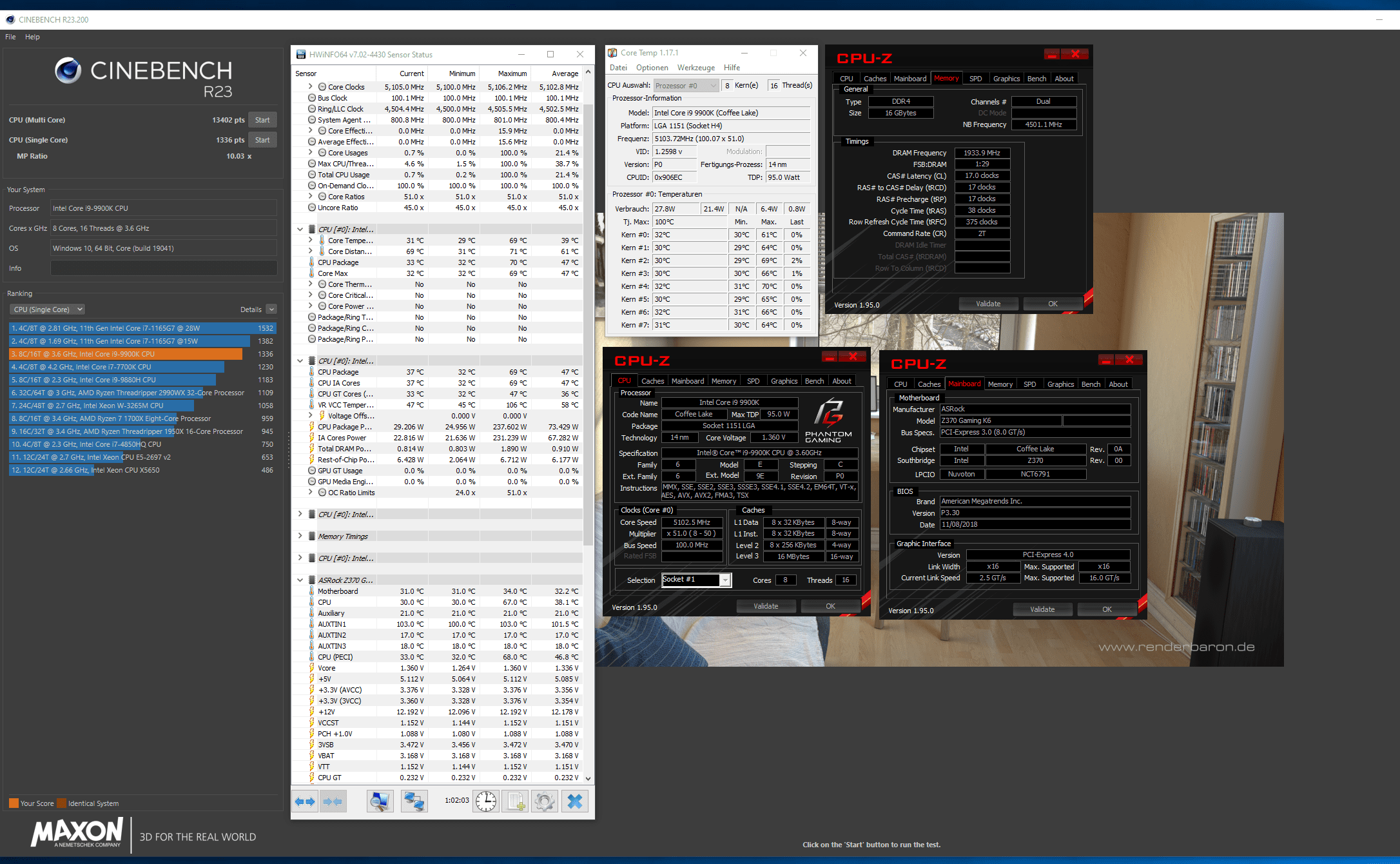
Task: Click lightning icon beside IA Cores Power
Action: (x=312, y=438)
